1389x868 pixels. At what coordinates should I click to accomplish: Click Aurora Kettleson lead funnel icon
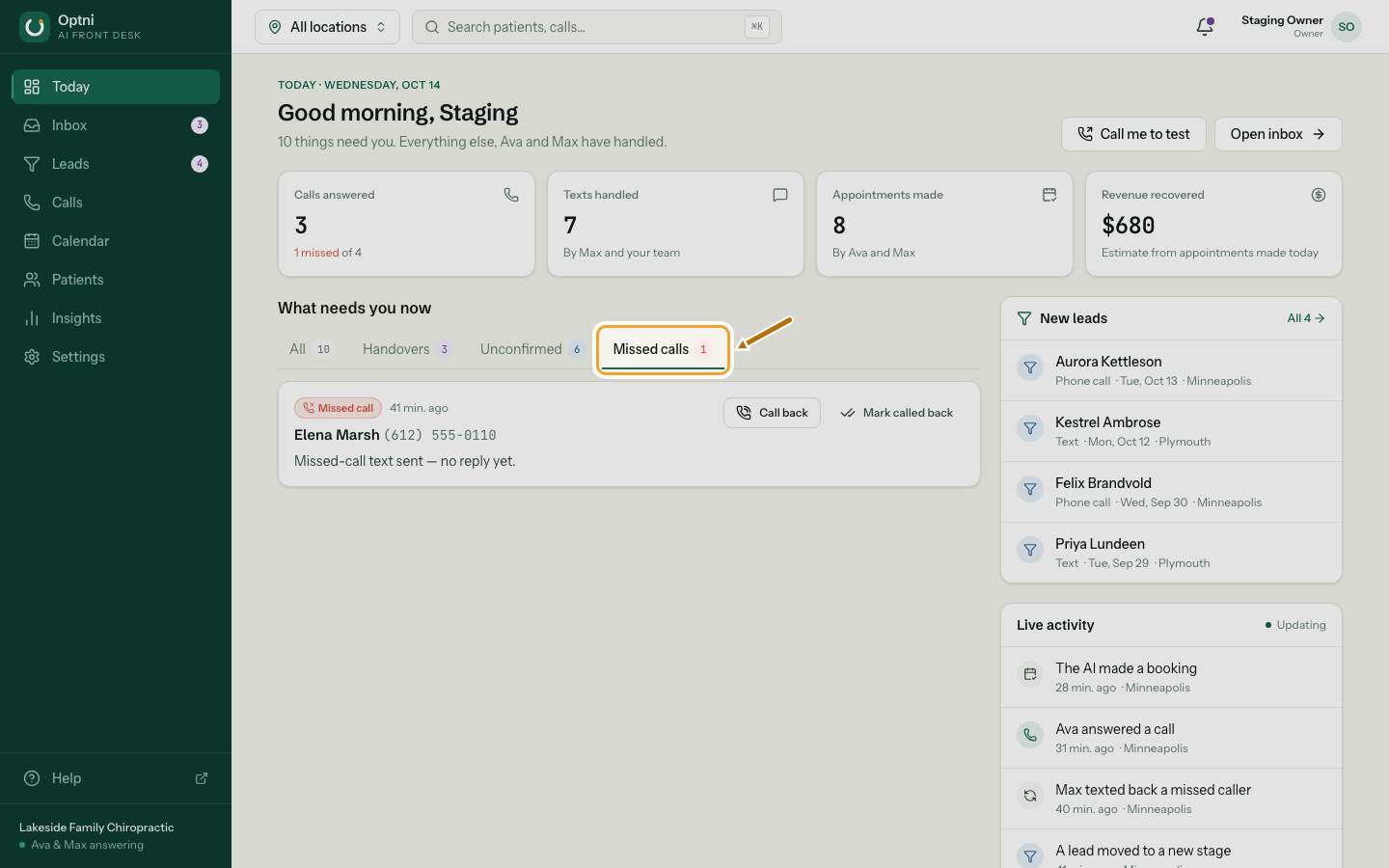[1030, 367]
